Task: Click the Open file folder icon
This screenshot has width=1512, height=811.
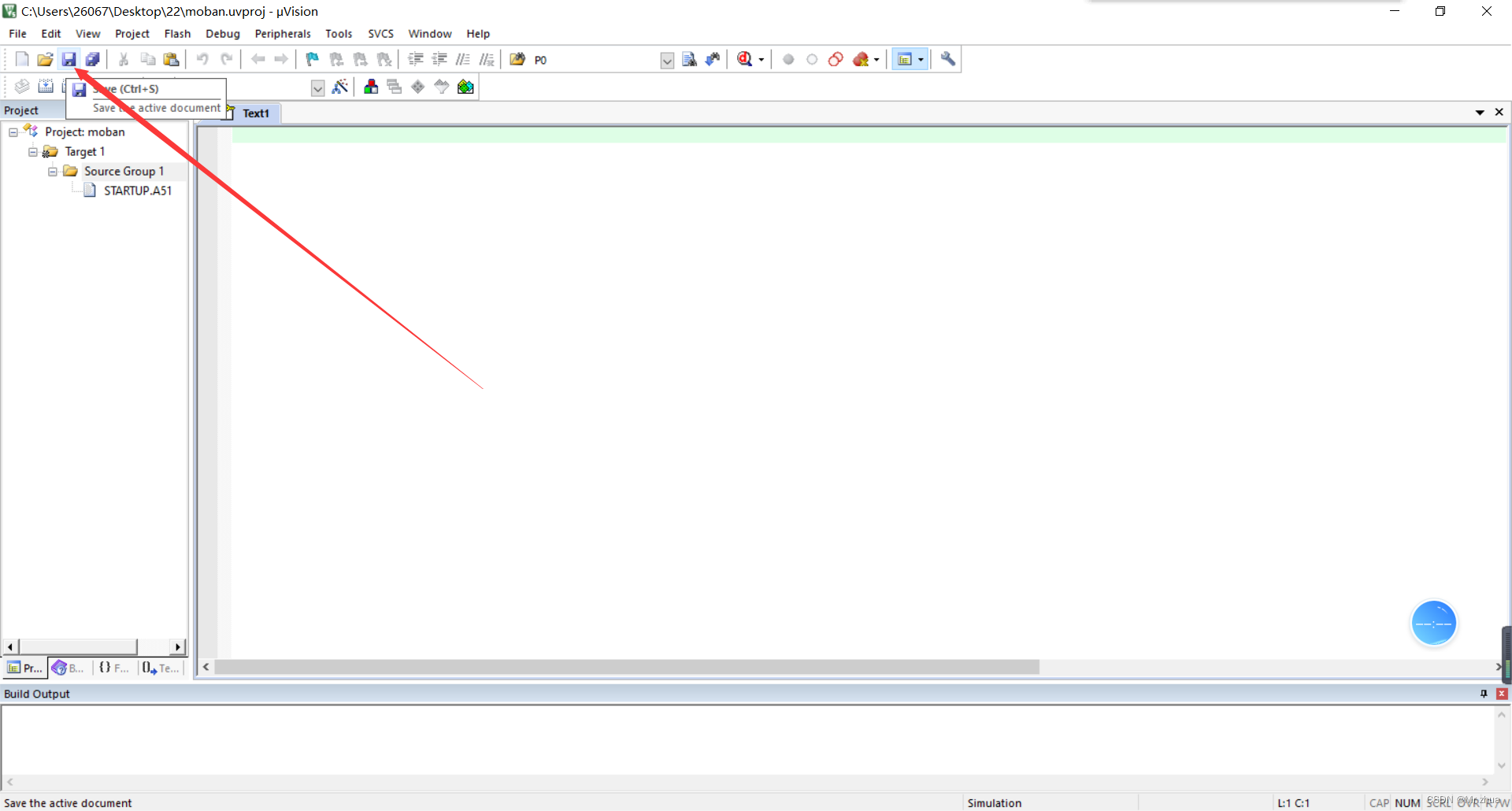Action: (x=45, y=59)
